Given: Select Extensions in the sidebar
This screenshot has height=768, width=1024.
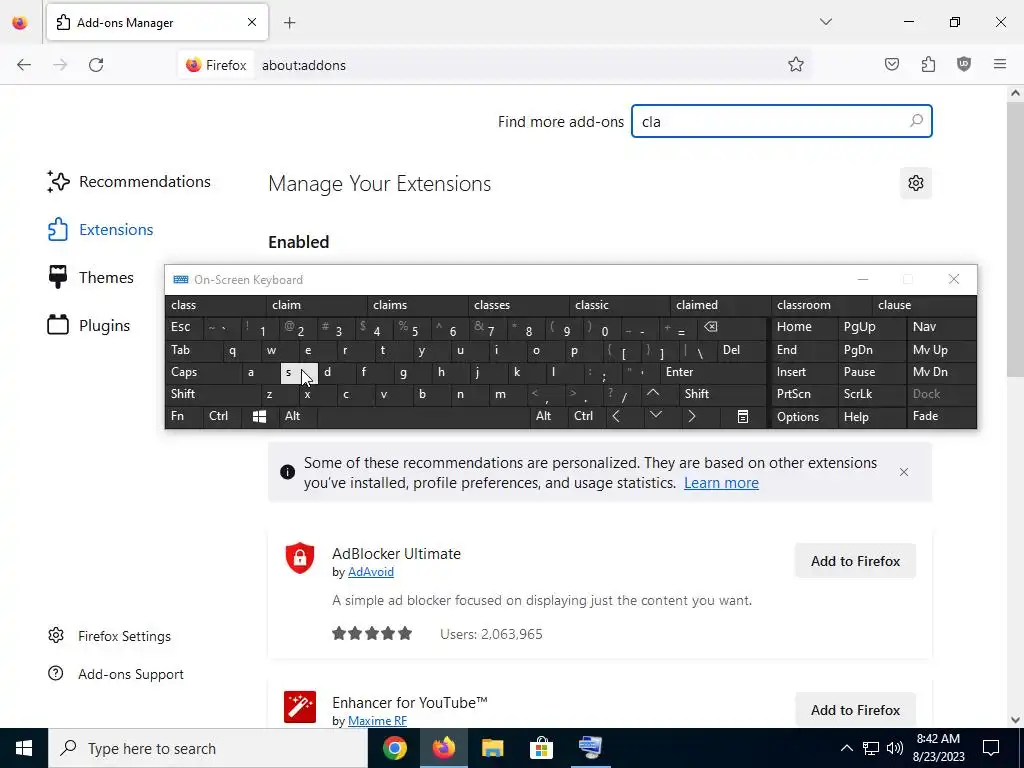Looking at the screenshot, I should [x=101, y=229].
